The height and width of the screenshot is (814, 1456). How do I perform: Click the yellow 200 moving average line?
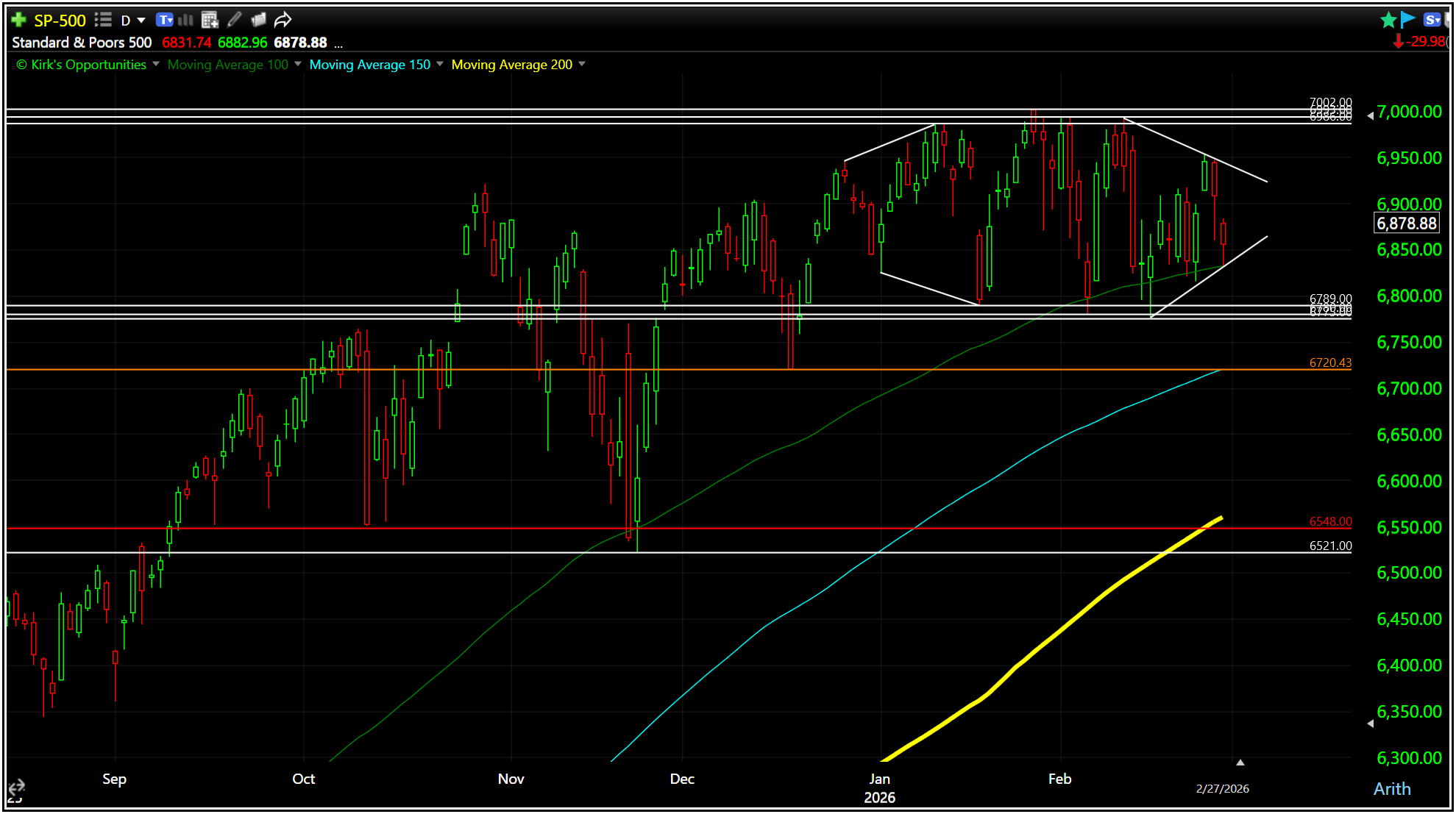point(1059,631)
